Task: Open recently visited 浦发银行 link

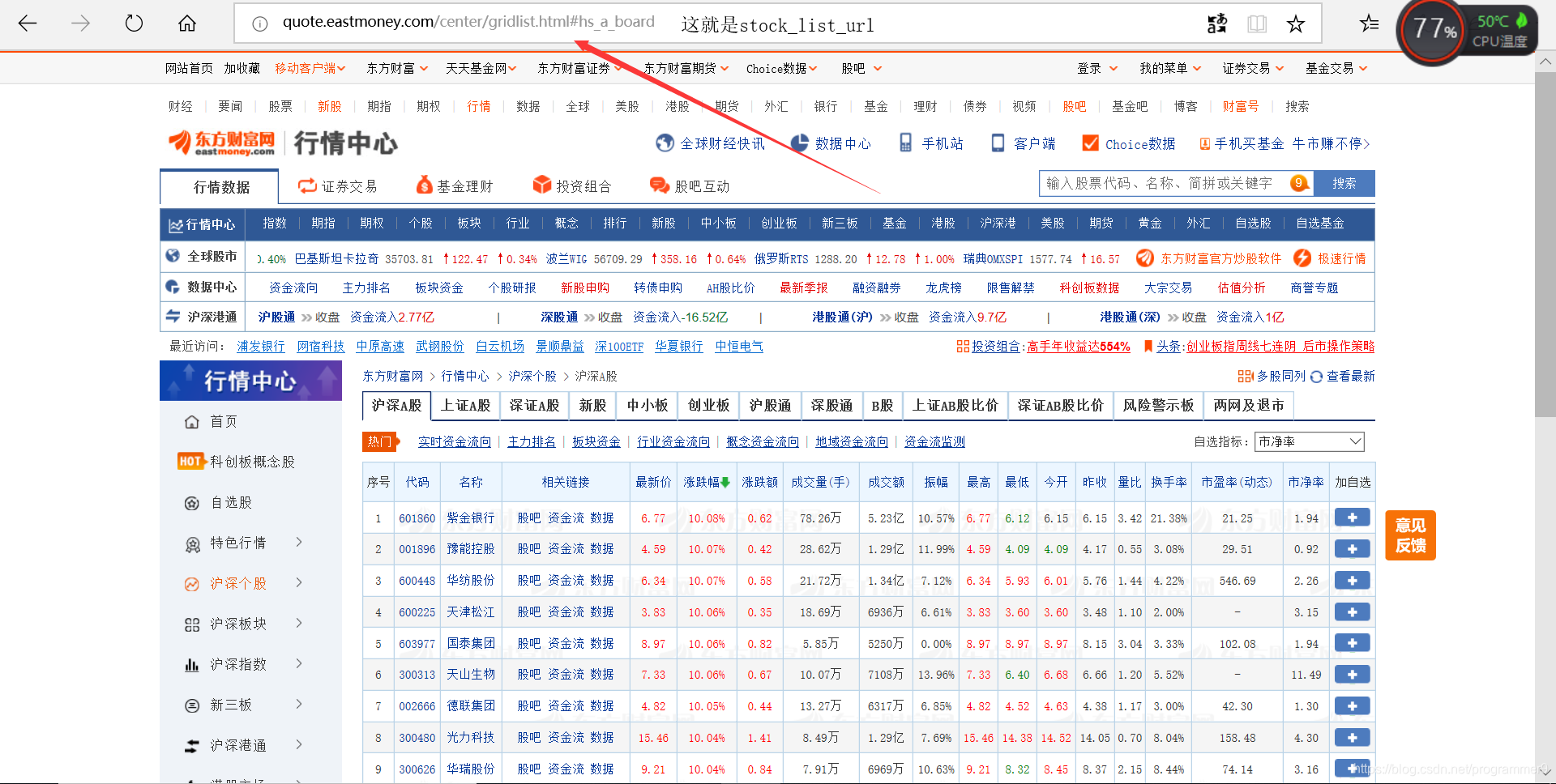Action: 261,347
